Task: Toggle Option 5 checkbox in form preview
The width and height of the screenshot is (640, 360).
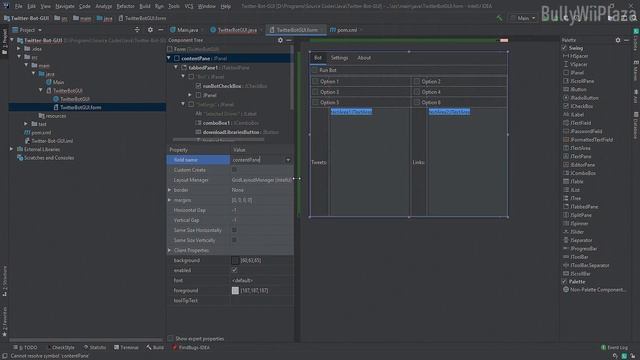Action: (316, 102)
